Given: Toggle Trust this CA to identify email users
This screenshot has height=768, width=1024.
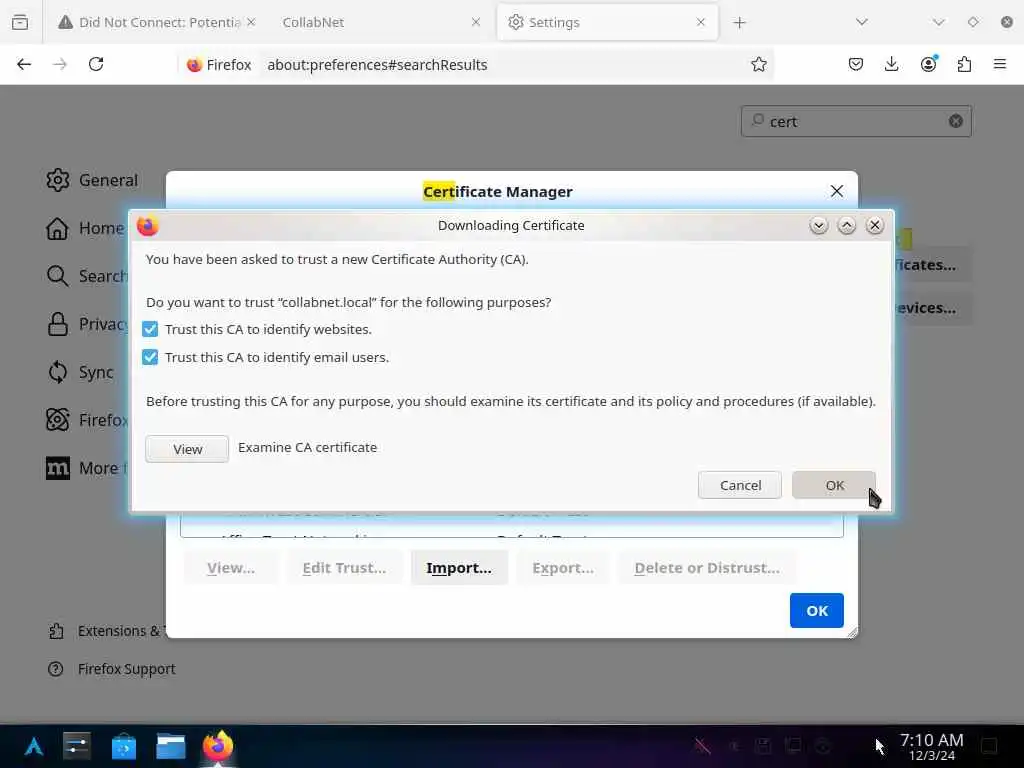Looking at the screenshot, I should coord(150,357).
